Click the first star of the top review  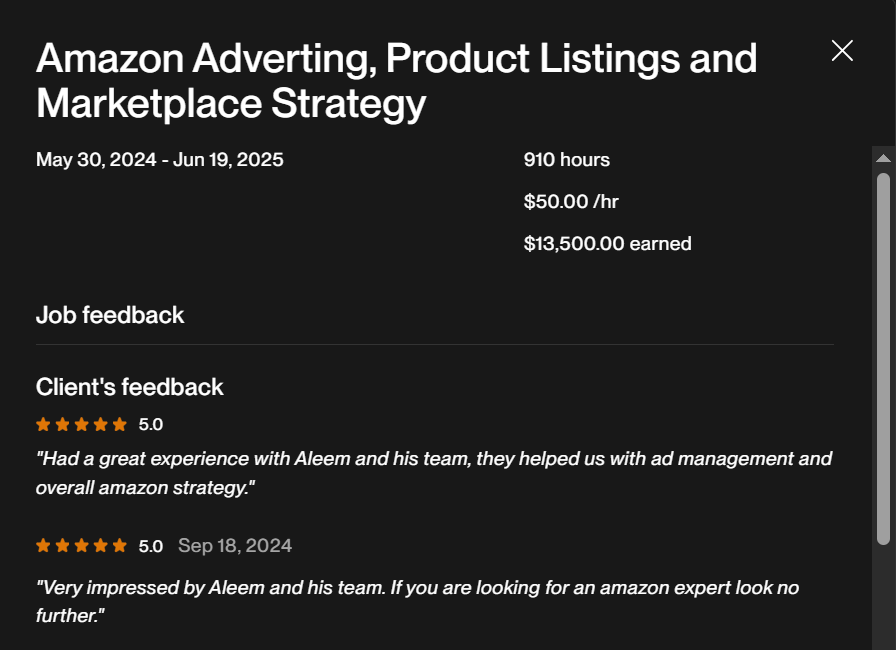[x=43, y=424]
